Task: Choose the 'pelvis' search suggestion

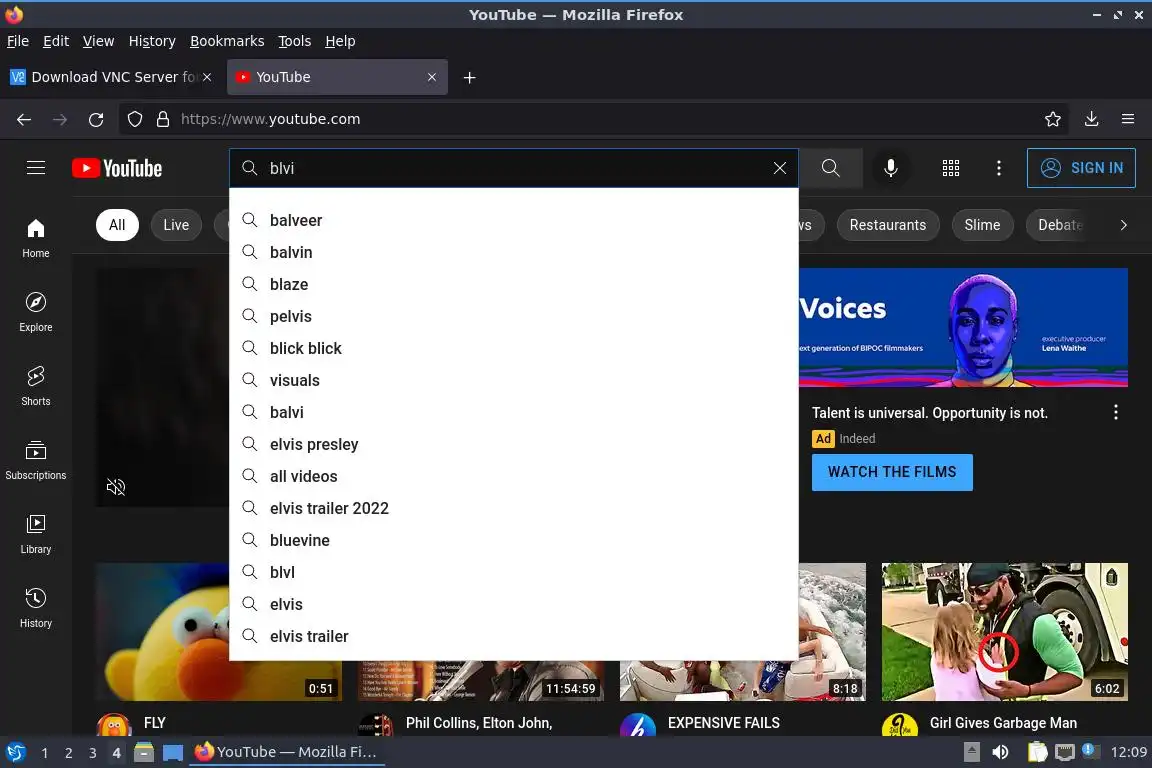Action: click(514, 317)
